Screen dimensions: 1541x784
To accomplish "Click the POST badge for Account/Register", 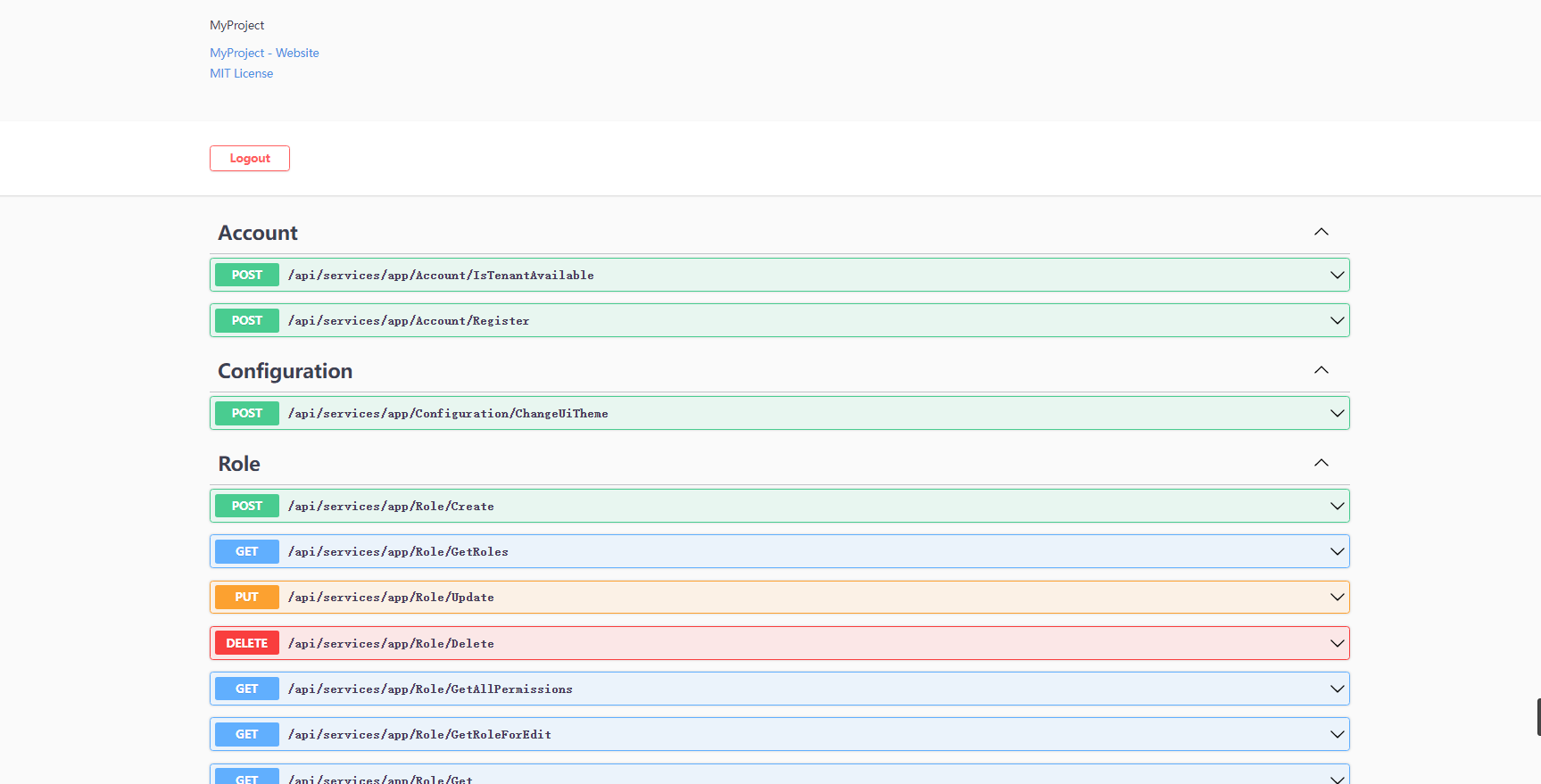I will point(247,320).
